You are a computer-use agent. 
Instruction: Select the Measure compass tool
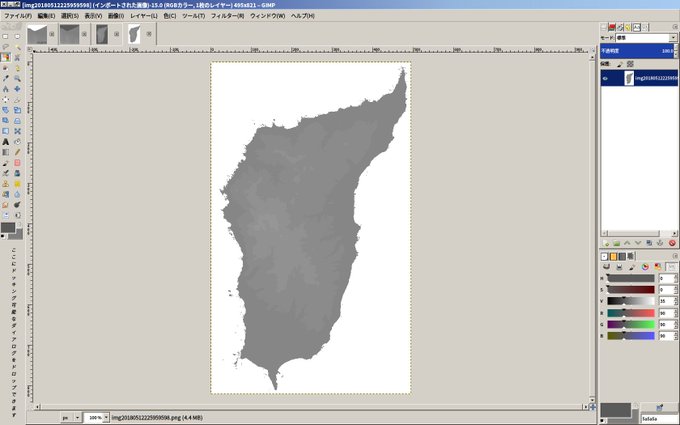point(6,89)
